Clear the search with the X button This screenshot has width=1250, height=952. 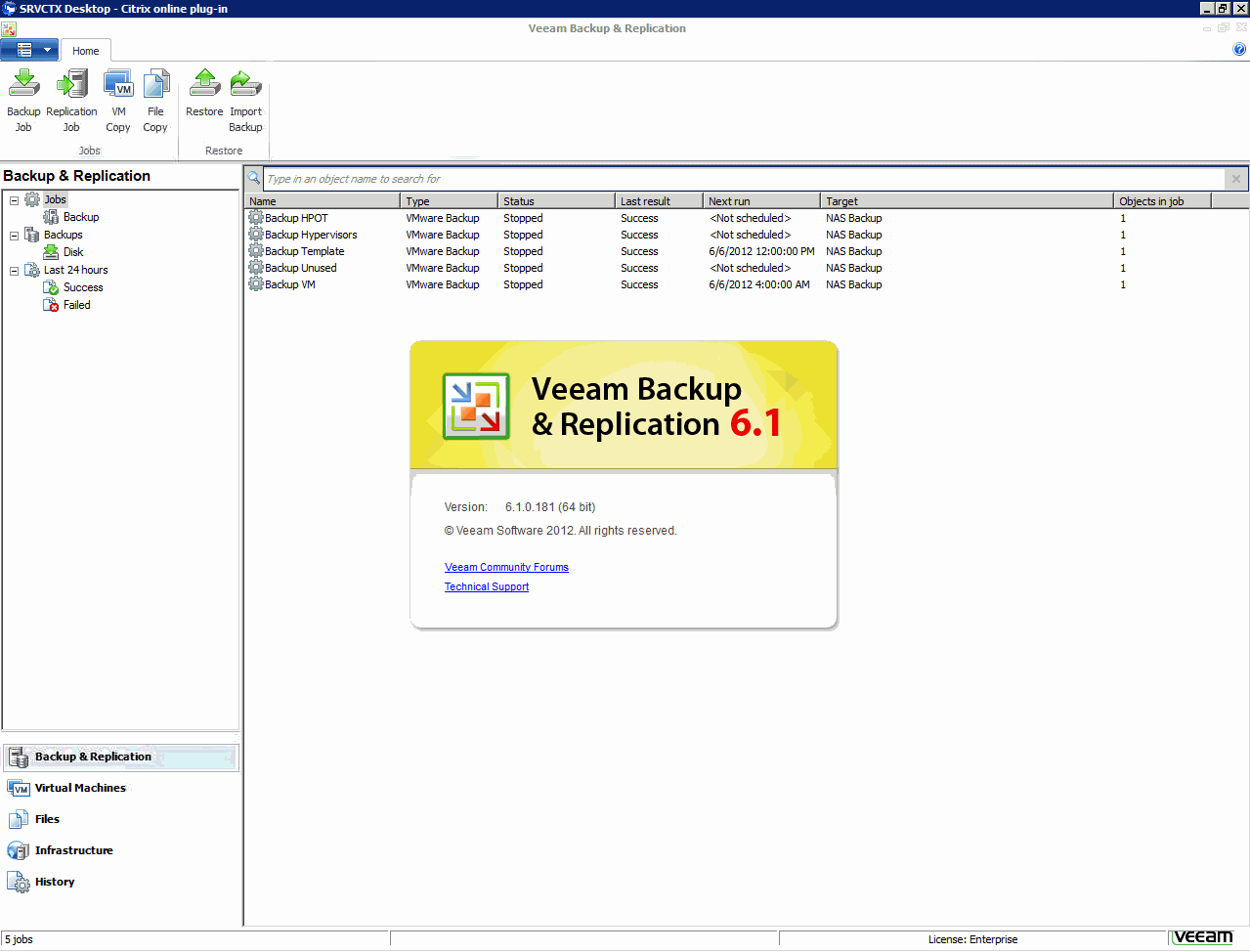point(1236,179)
